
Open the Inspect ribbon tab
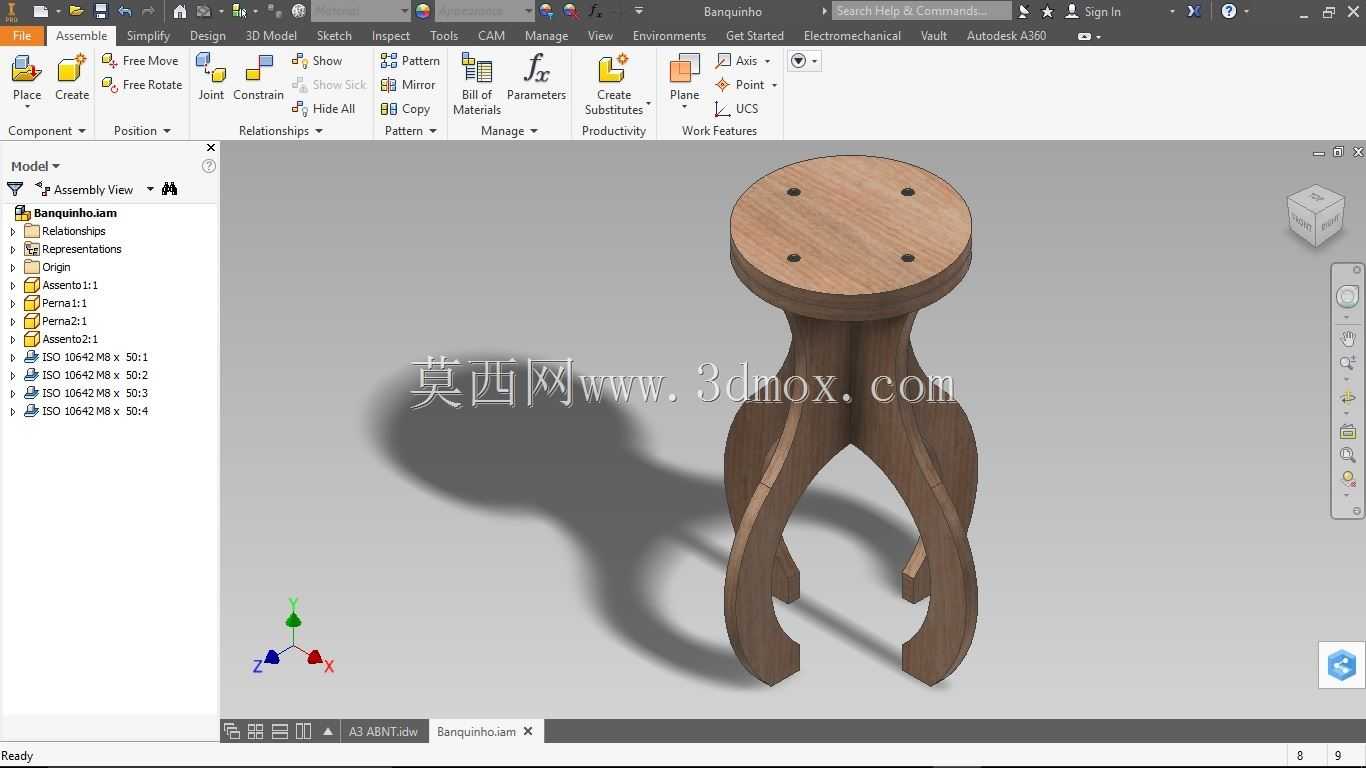(x=391, y=35)
